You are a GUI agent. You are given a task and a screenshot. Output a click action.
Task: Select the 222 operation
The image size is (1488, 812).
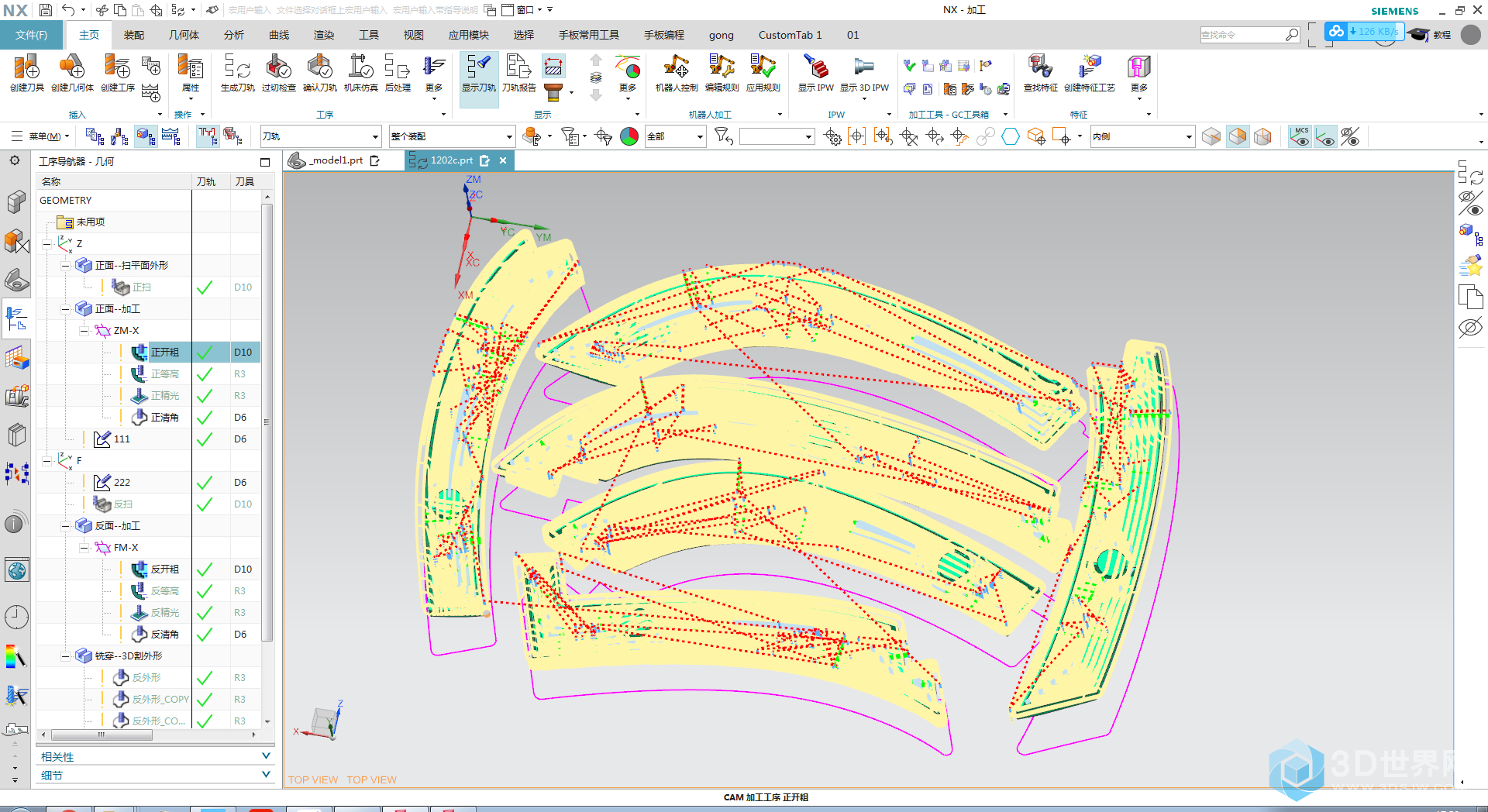[x=122, y=483]
